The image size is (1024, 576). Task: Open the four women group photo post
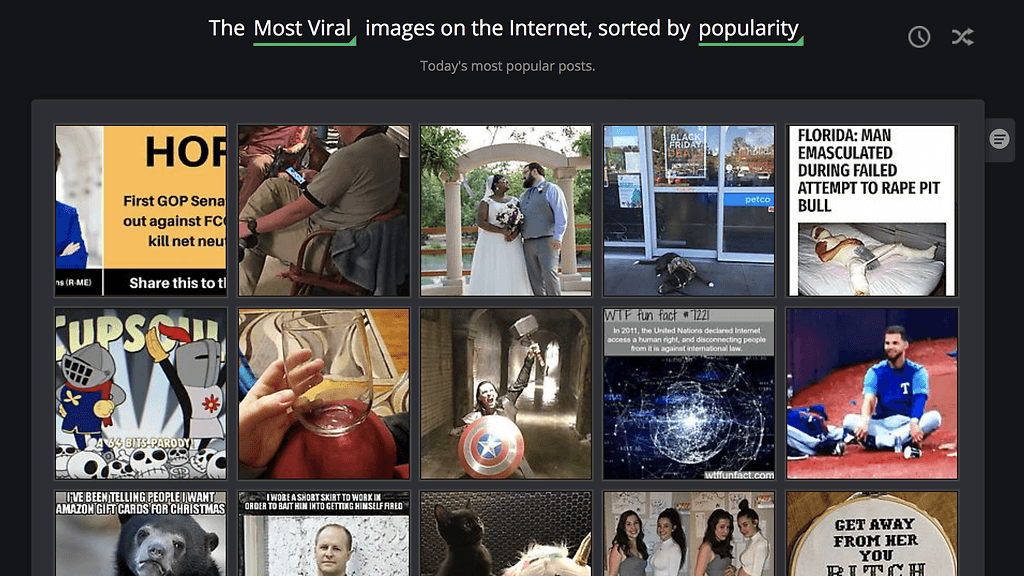click(689, 534)
